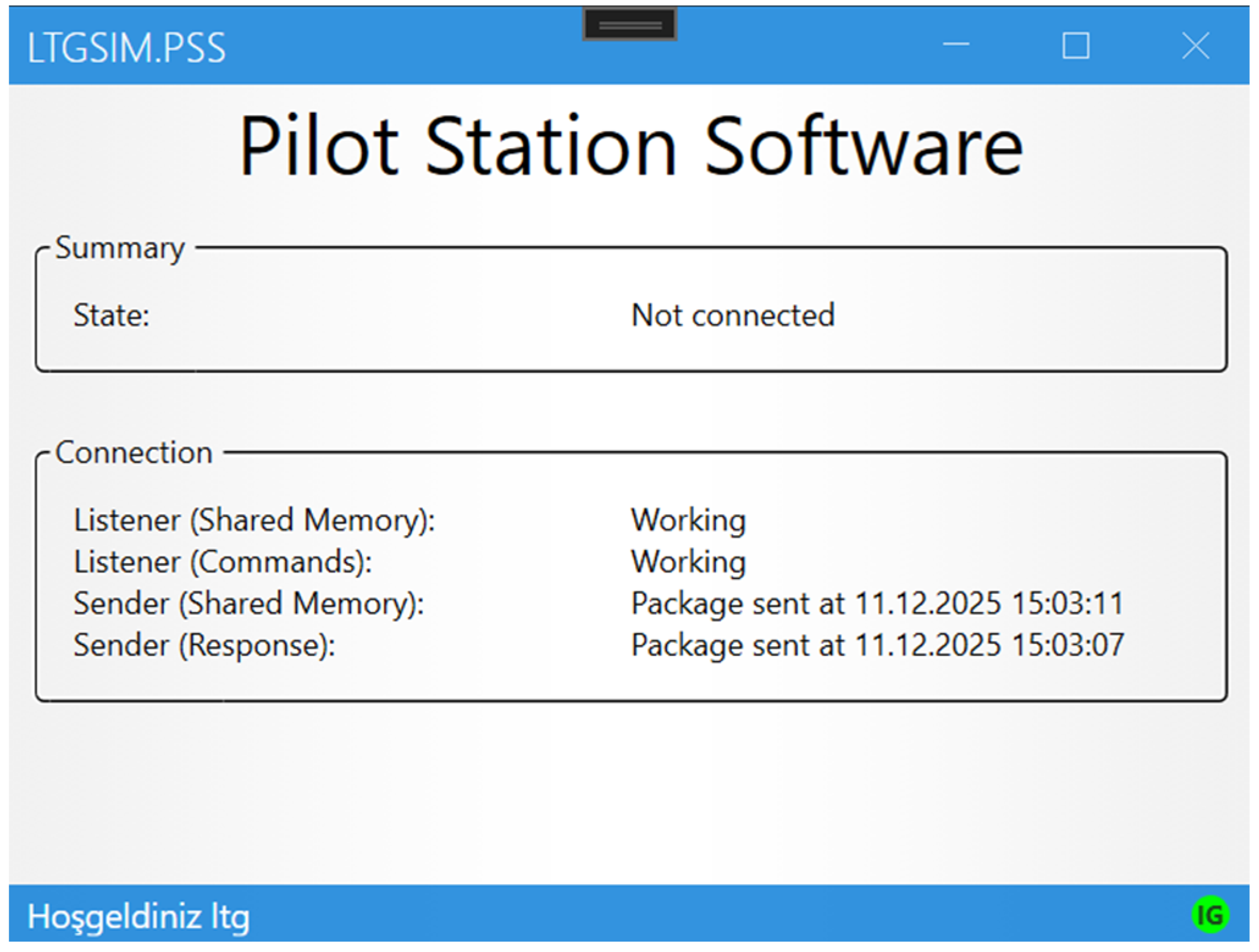
Task: Click Working status for Shared Memory listener
Action: point(688,521)
